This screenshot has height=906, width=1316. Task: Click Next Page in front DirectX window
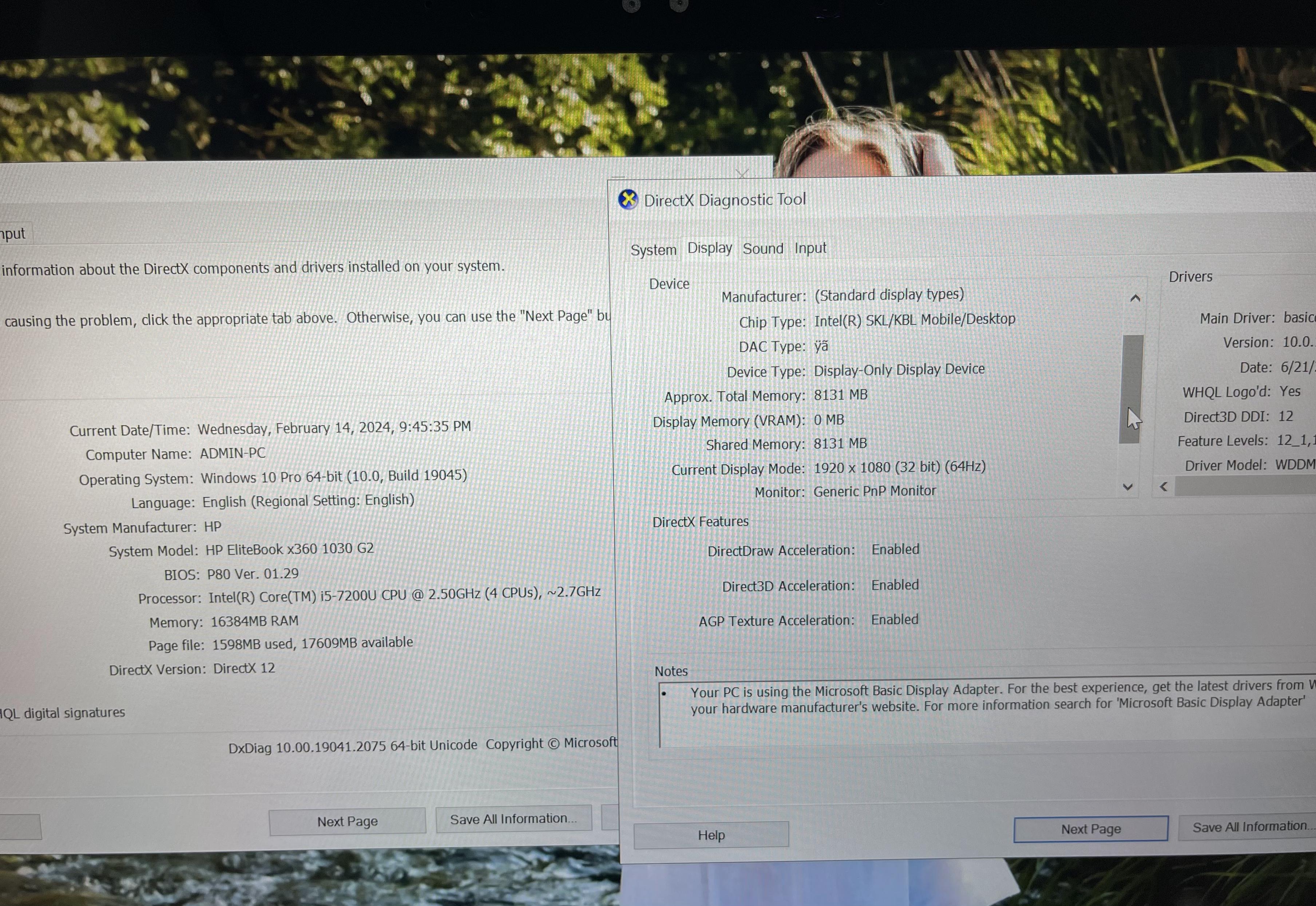click(1091, 829)
